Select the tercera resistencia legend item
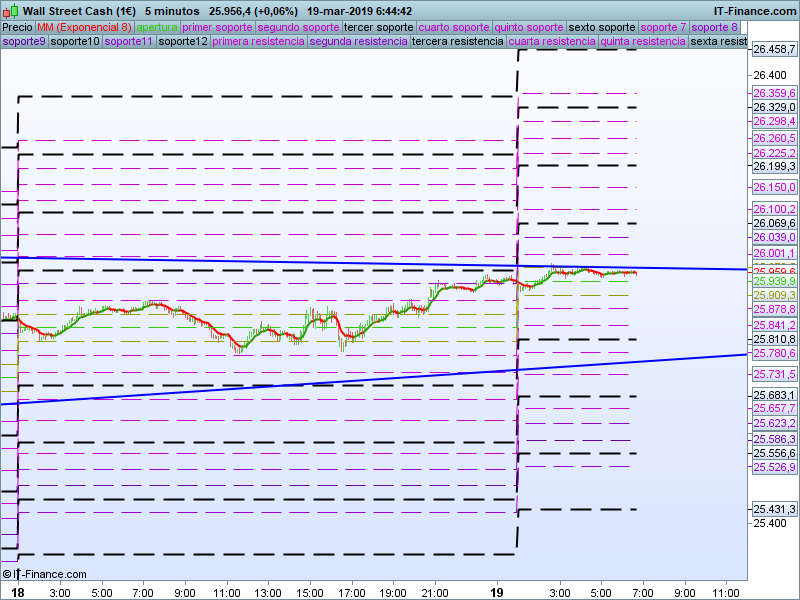This screenshot has width=800, height=600. tap(457, 41)
